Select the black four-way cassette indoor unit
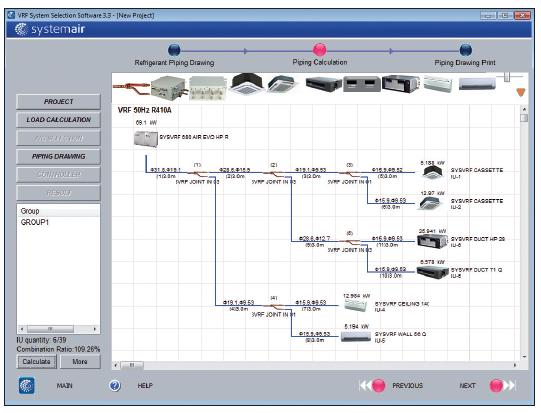Image resolution: width=541 pixels, height=413 pixels. tap(247, 84)
